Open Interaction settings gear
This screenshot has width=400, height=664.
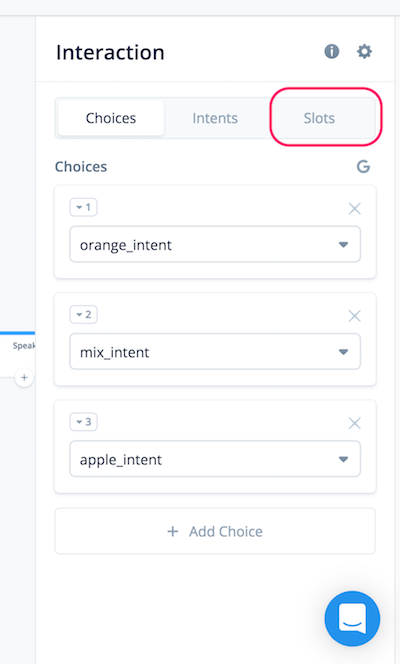point(364,52)
